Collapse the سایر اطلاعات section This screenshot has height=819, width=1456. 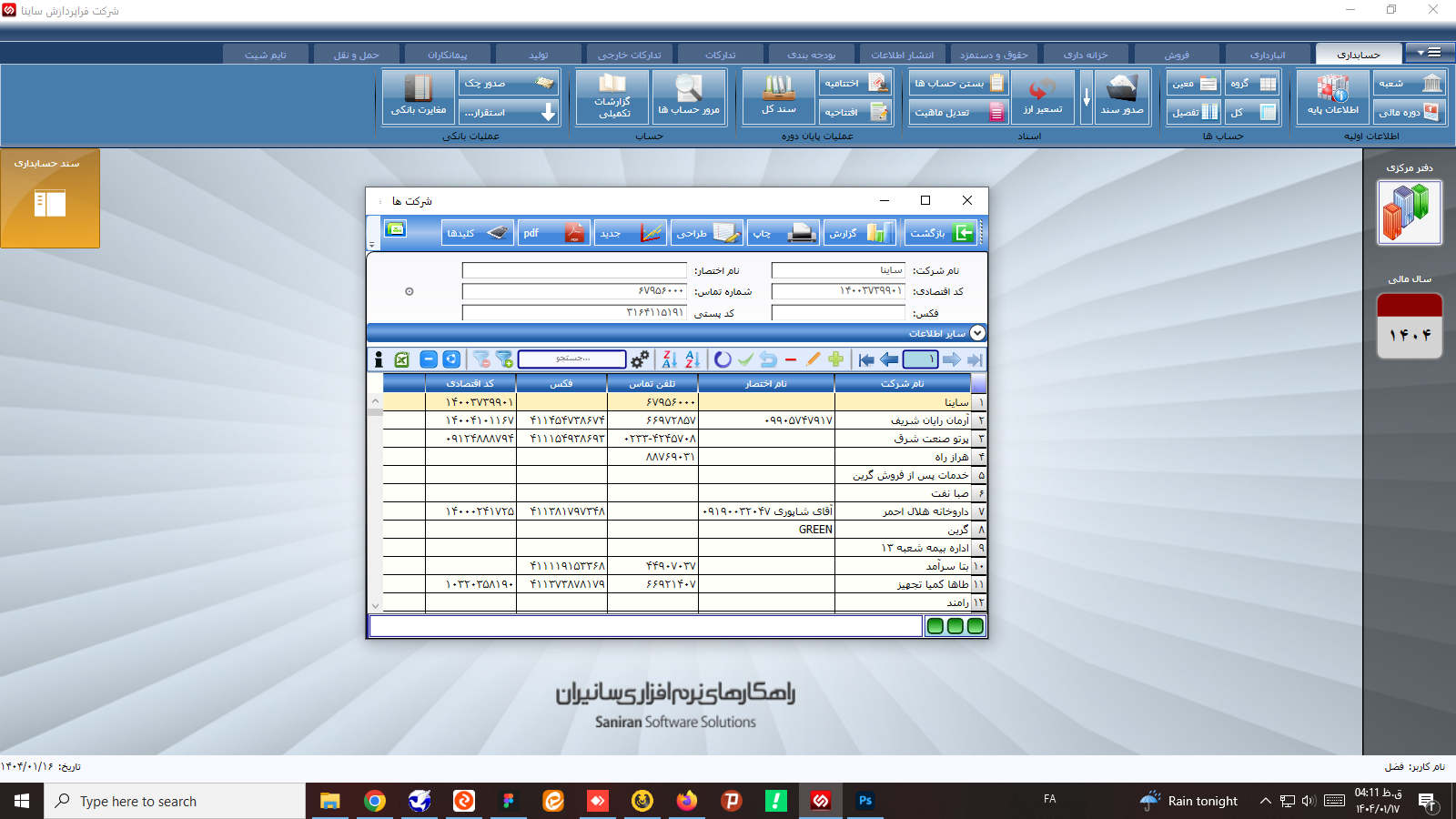tap(976, 332)
